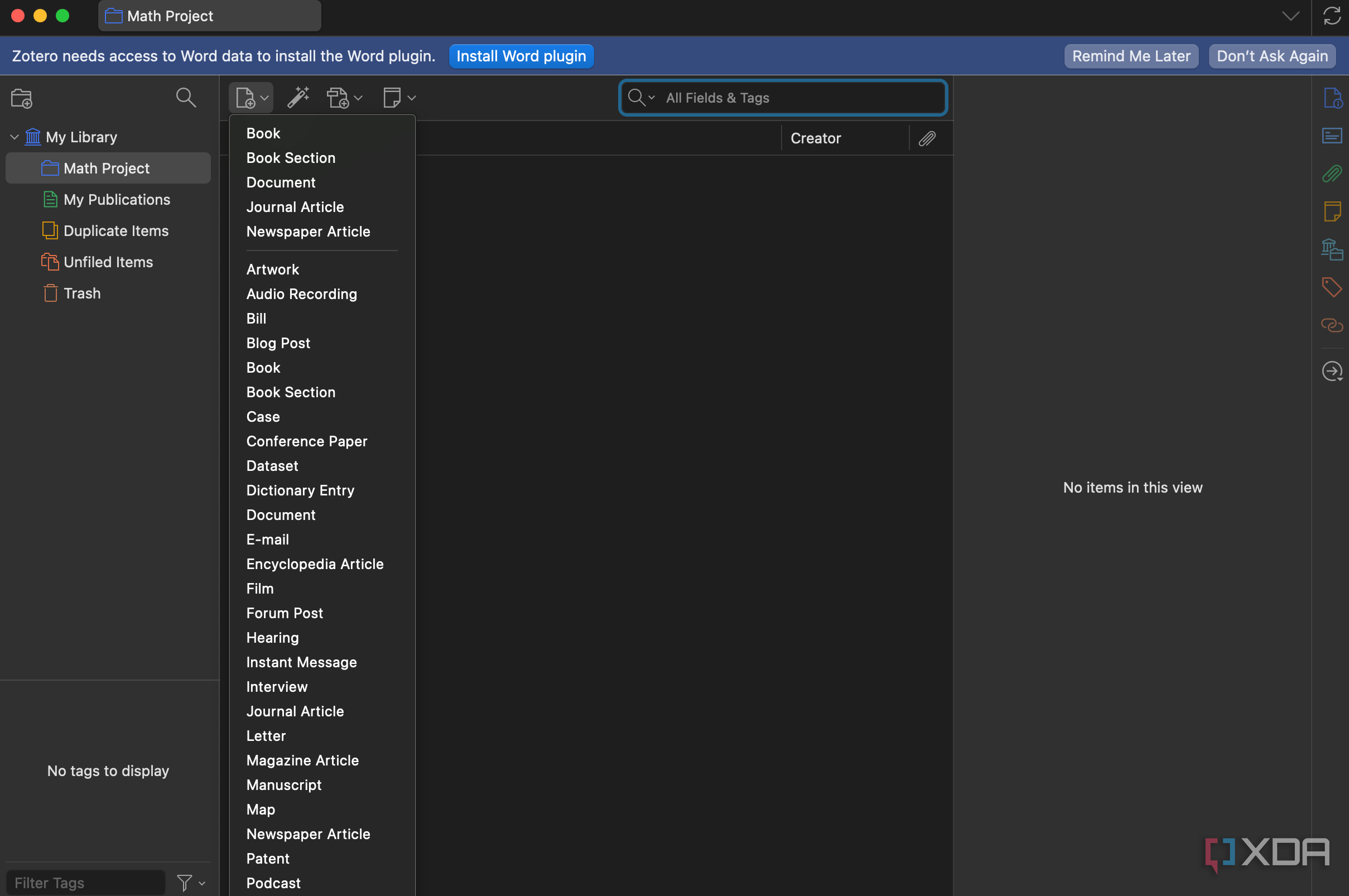Select Duplicate Items in the sidebar
This screenshot has width=1349, height=896.
[108, 231]
